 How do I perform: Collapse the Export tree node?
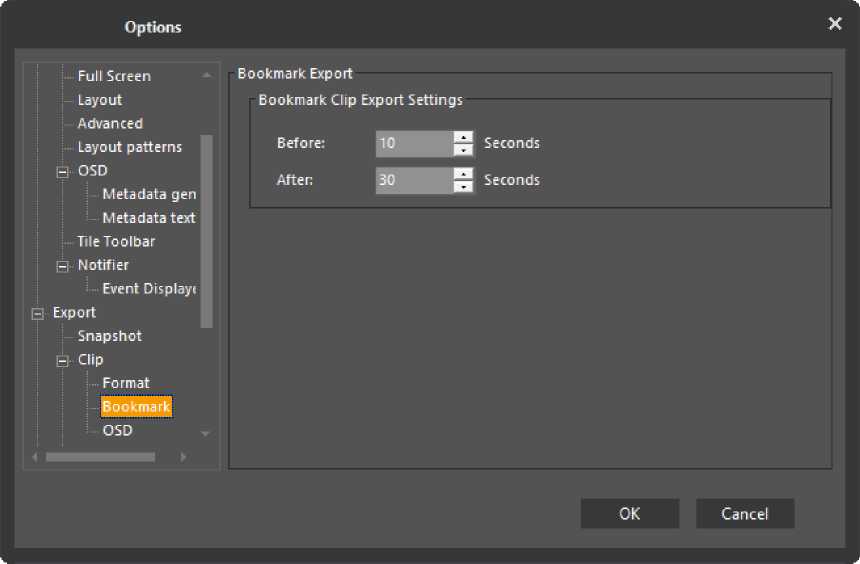point(38,313)
